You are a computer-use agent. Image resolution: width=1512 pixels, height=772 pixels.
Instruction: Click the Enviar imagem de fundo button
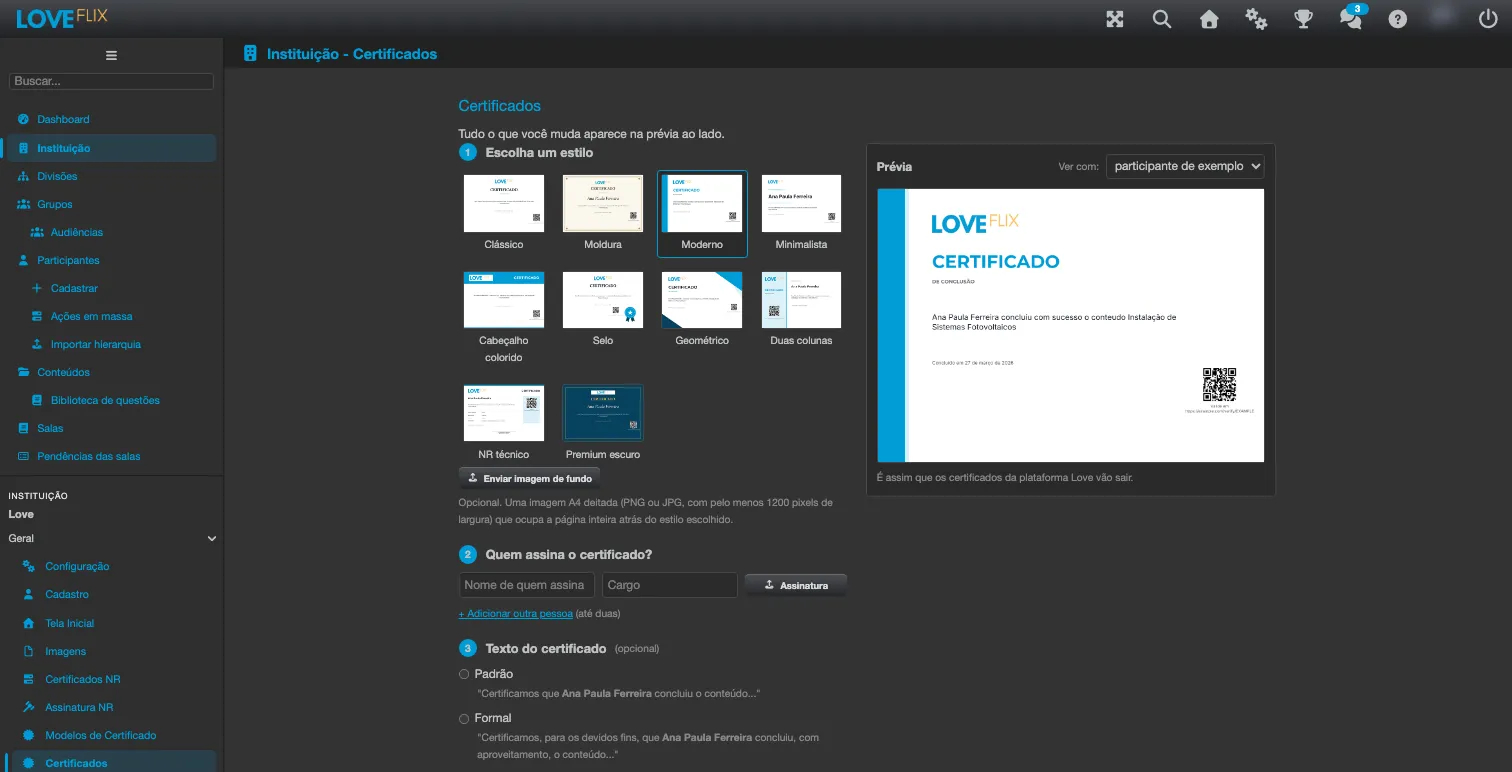point(529,478)
